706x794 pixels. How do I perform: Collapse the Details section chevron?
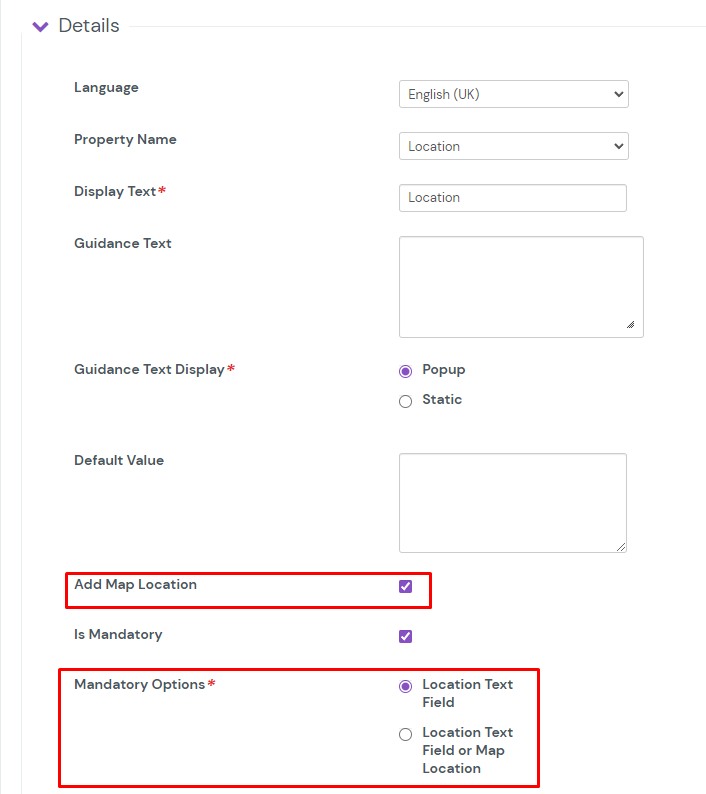tap(40, 27)
